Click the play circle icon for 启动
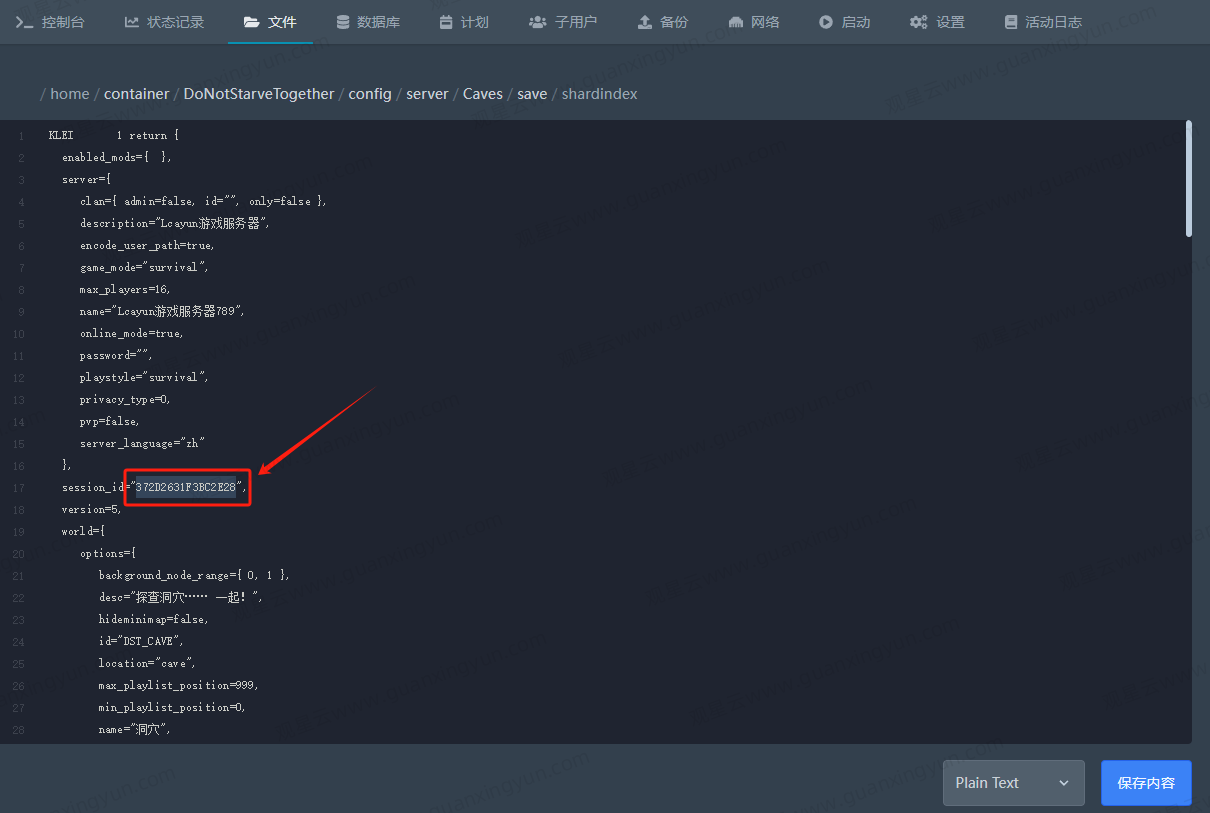The image size is (1210, 813). [x=826, y=22]
